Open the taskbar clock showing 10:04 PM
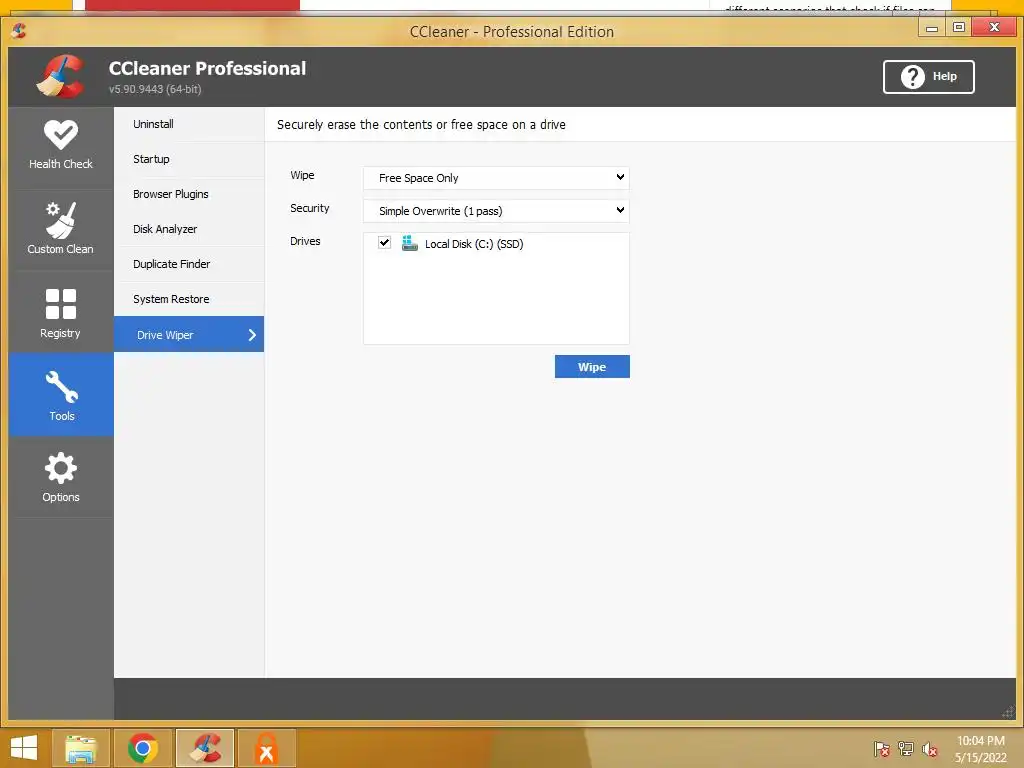This screenshot has height=768, width=1024. pyautogui.click(x=981, y=749)
